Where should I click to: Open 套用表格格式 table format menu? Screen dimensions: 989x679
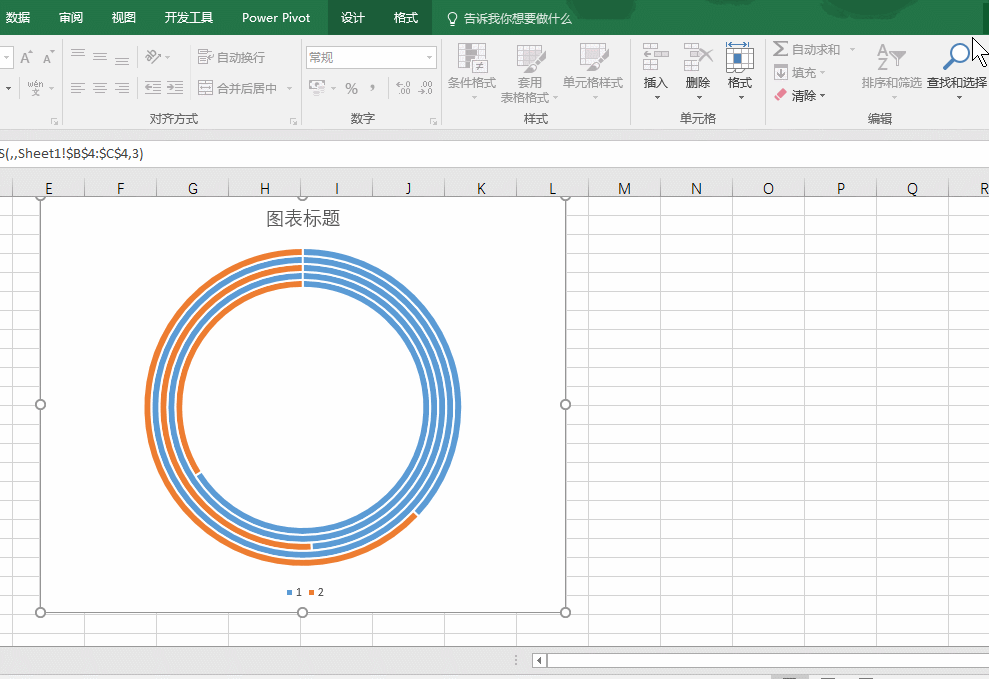[x=529, y=72]
